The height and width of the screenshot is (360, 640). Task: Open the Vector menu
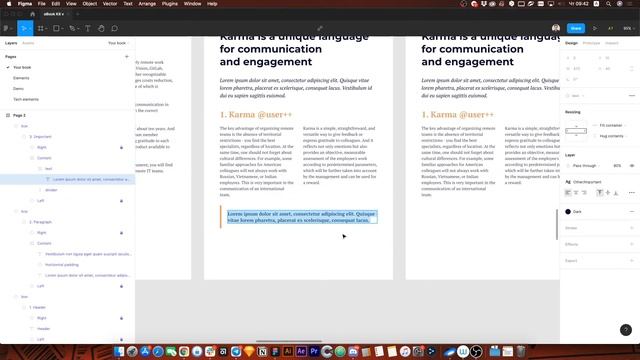110,4
